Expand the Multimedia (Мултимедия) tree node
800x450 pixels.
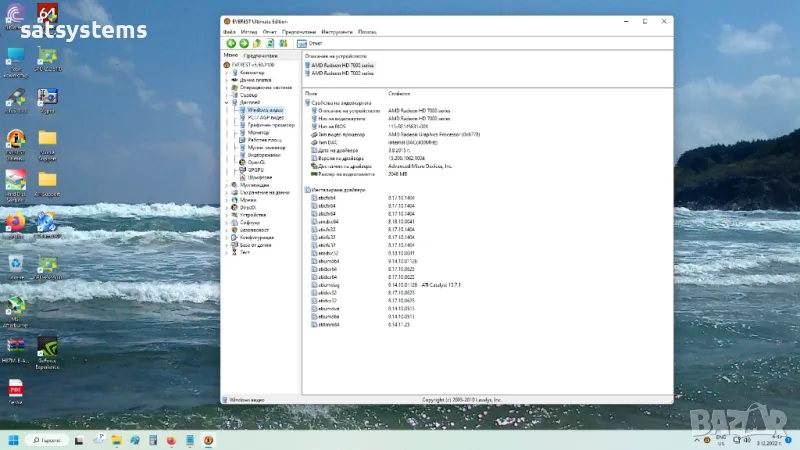(227, 185)
